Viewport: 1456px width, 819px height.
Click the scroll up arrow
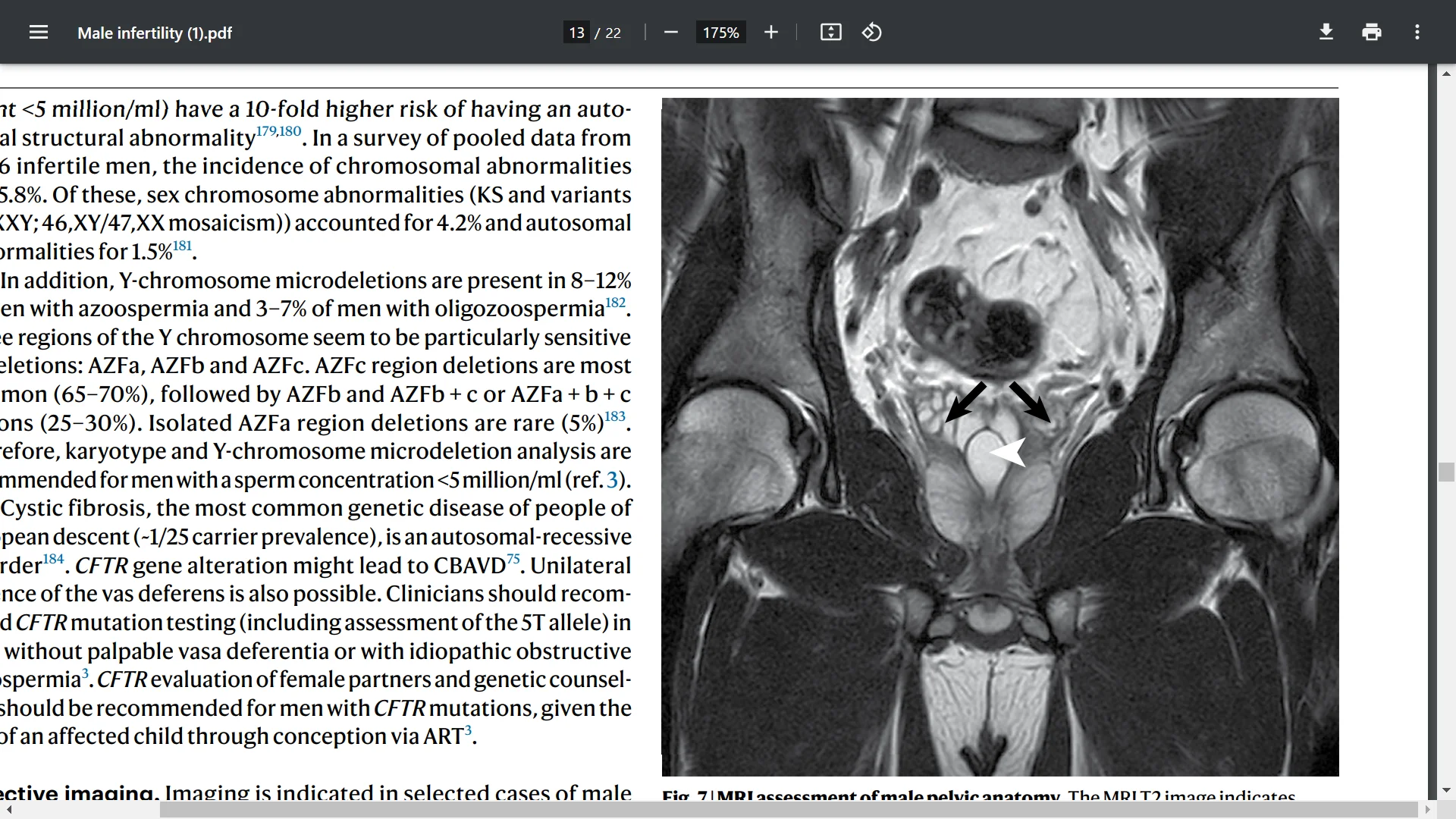pos(1446,74)
